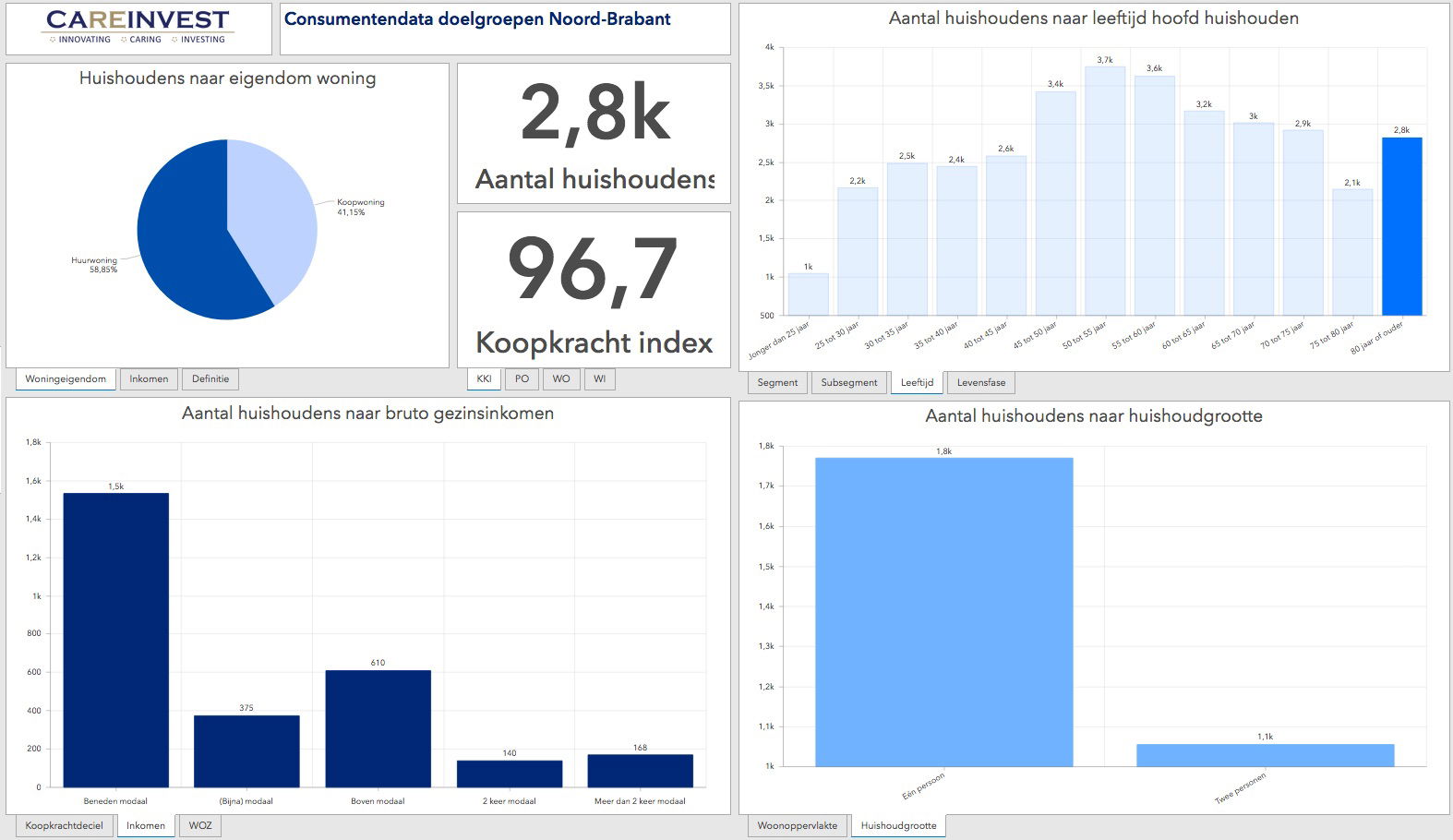1453x840 pixels.
Task: Select the Definitie tab
Action: pyautogui.click(x=210, y=379)
